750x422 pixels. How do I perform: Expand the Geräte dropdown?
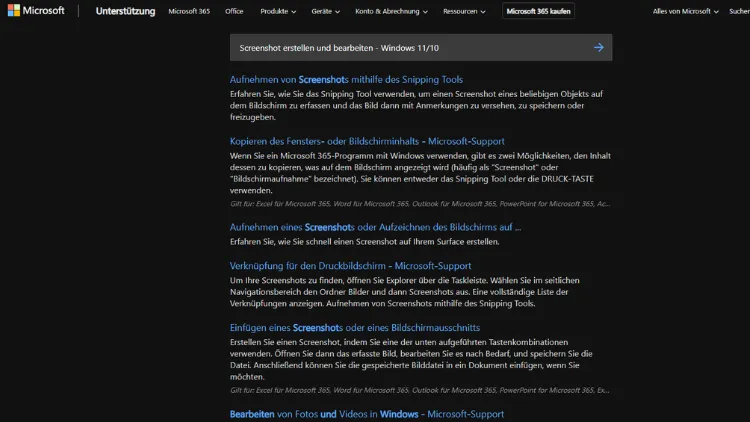pyautogui.click(x=325, y=11)
